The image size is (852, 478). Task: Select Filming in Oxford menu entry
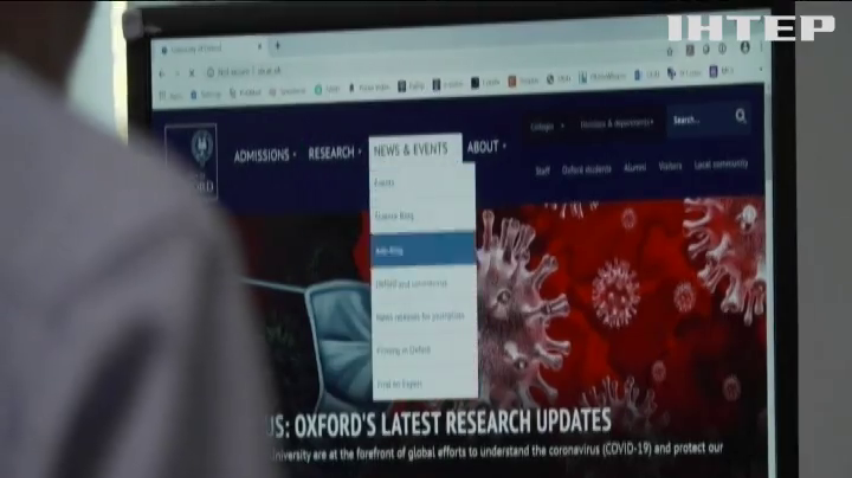click(424, 350)
